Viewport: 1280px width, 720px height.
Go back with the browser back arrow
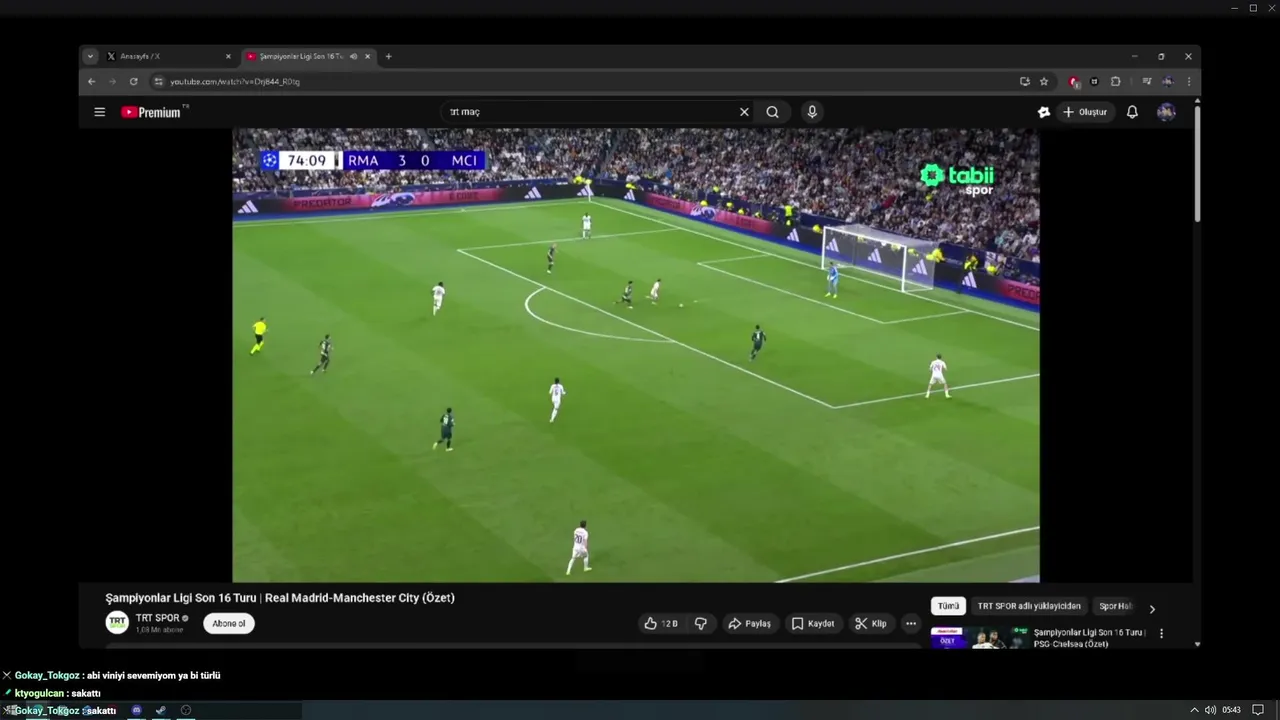(92, 82)
